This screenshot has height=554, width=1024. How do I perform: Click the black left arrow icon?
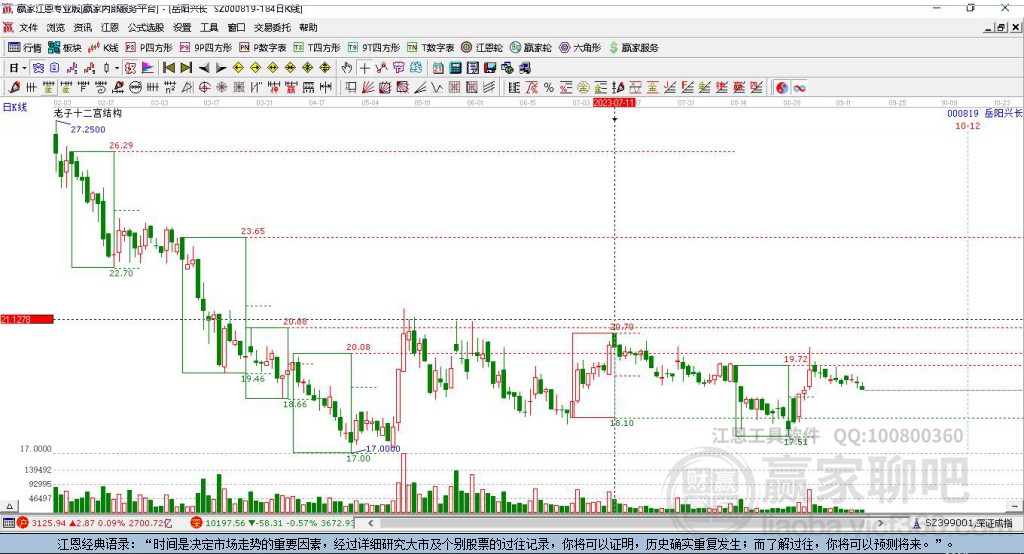click(204, 68)
